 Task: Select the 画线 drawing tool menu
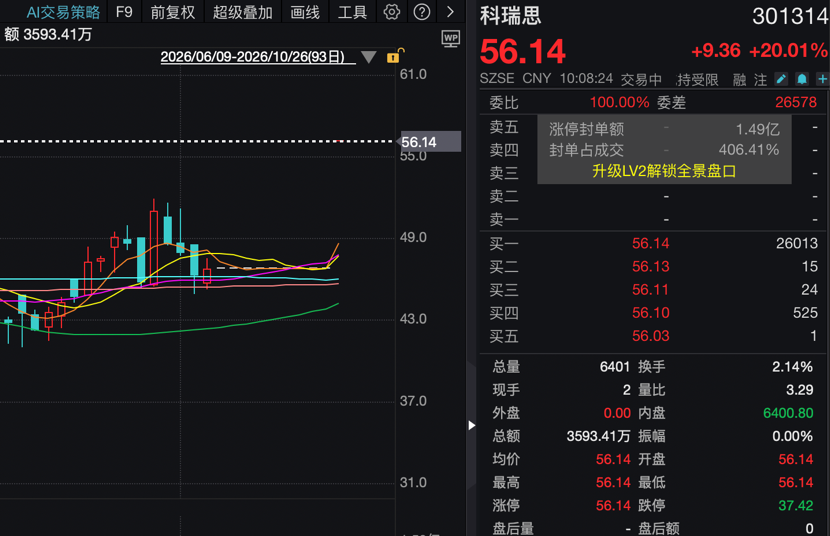pyautogui.click(x=305, y=12)
